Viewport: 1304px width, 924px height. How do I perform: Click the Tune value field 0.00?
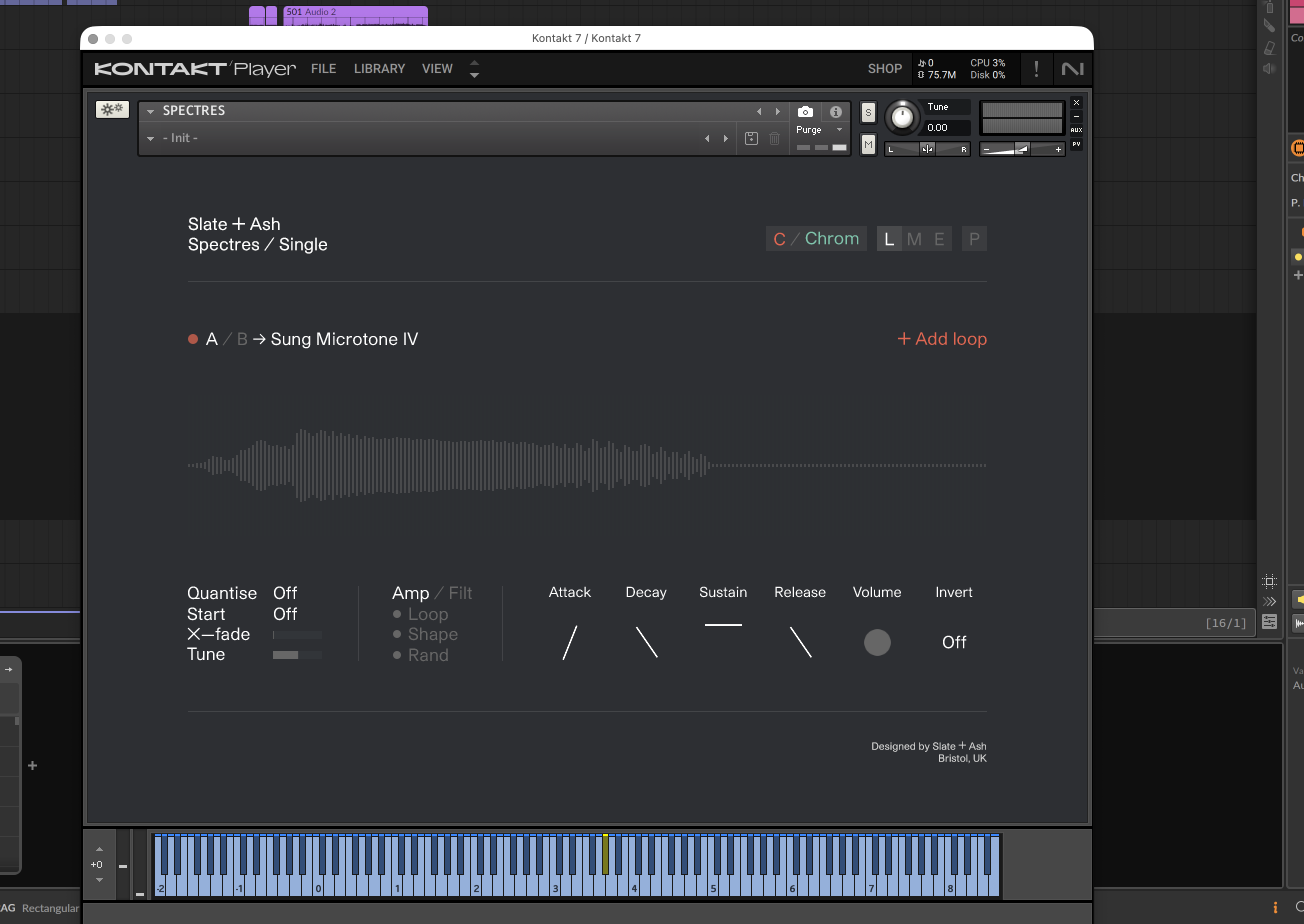click(945, 127)
